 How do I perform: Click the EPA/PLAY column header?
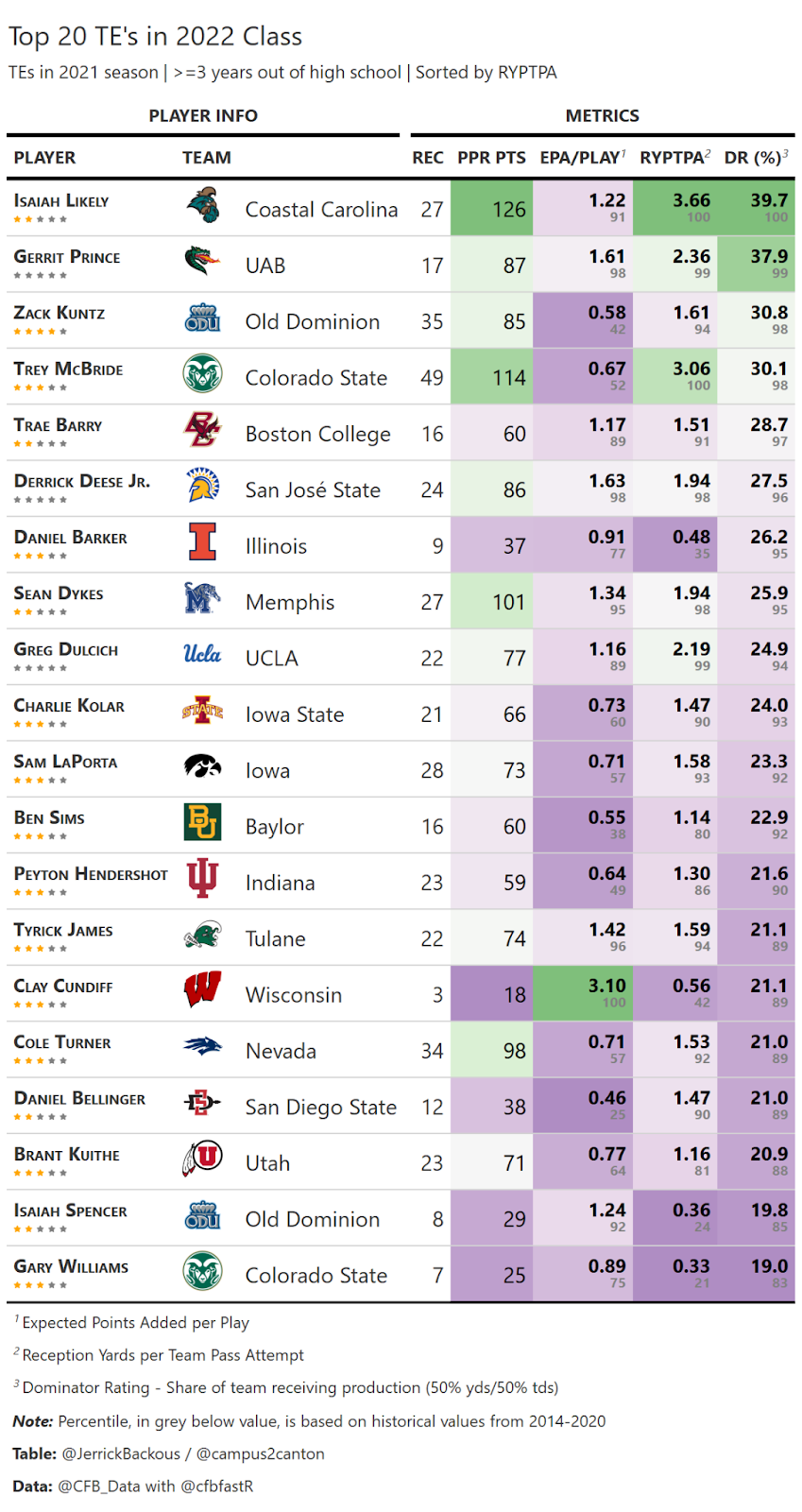583,157
